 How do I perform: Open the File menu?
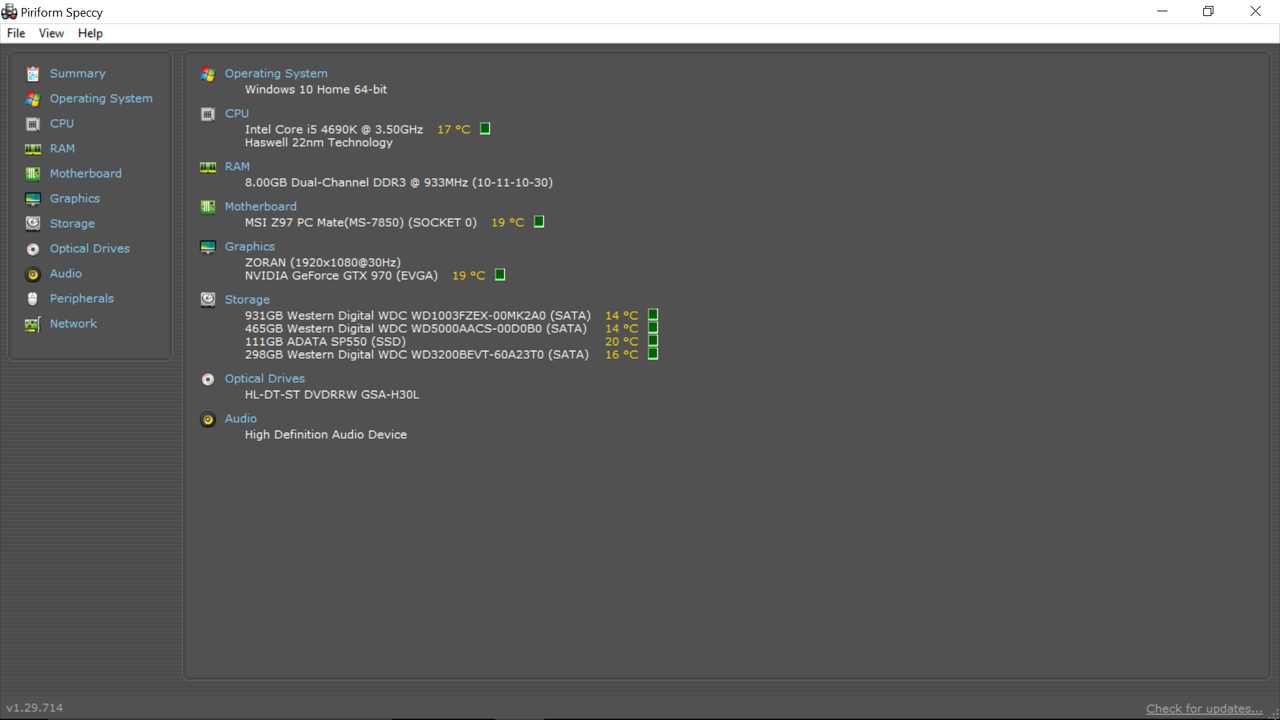tap(16, 33)
